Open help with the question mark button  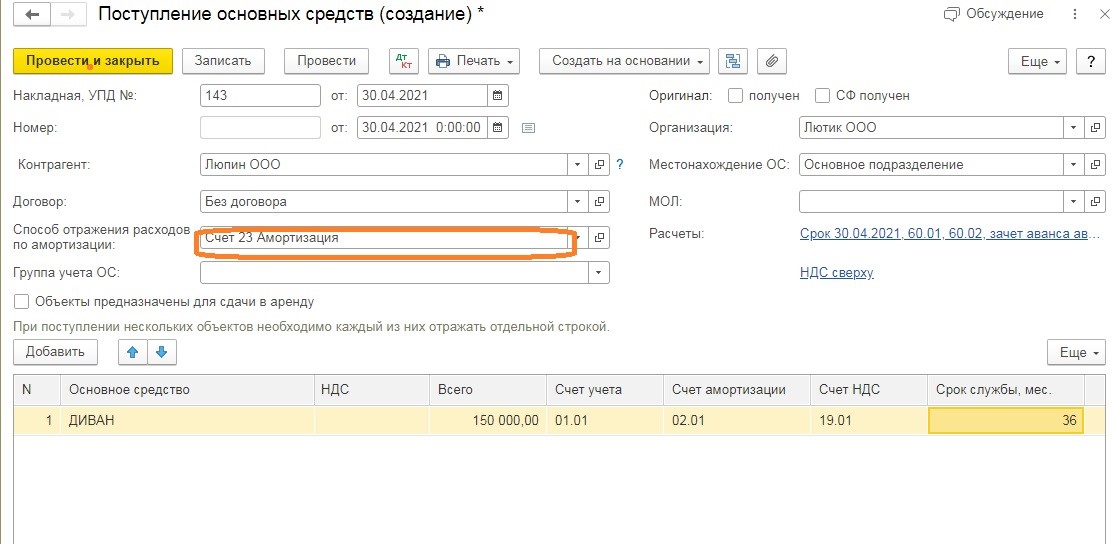[1091, 61]
